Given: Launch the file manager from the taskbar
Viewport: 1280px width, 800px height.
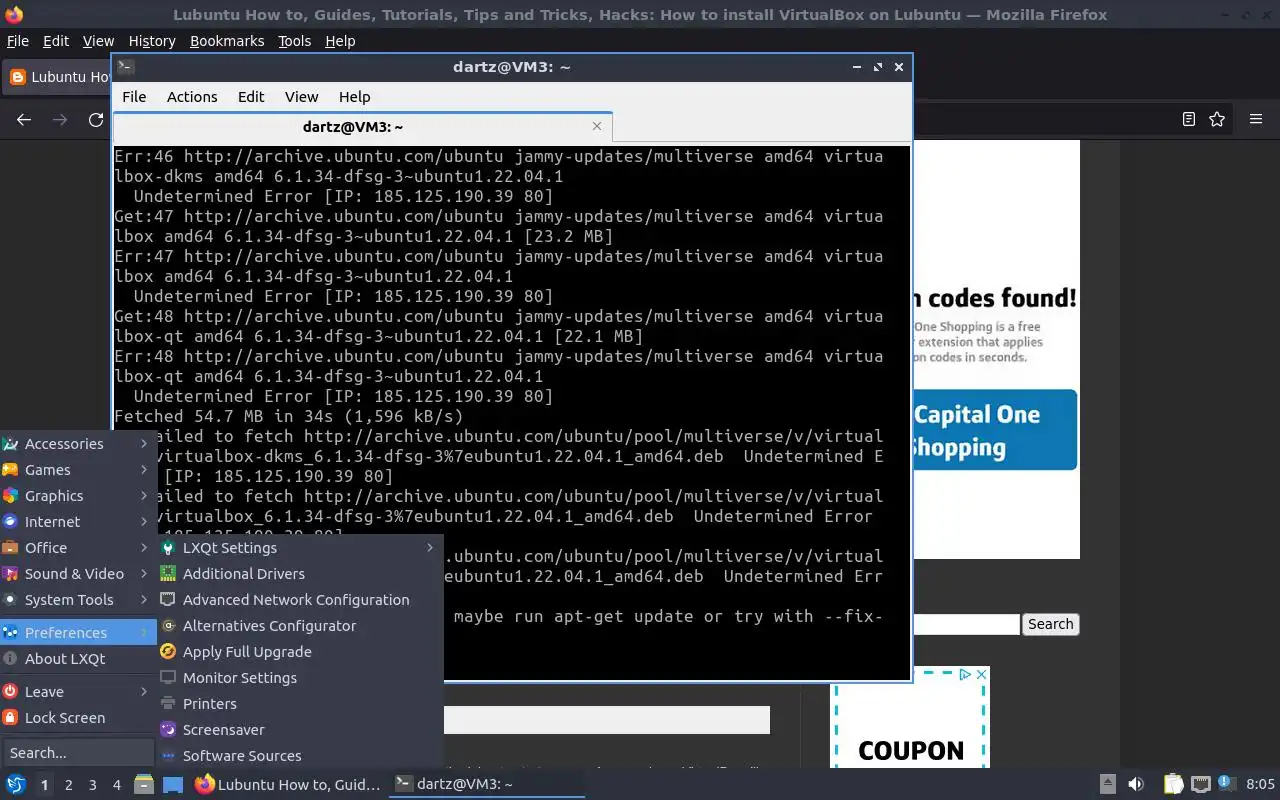Looking at the screenshot, I should 143,784.
